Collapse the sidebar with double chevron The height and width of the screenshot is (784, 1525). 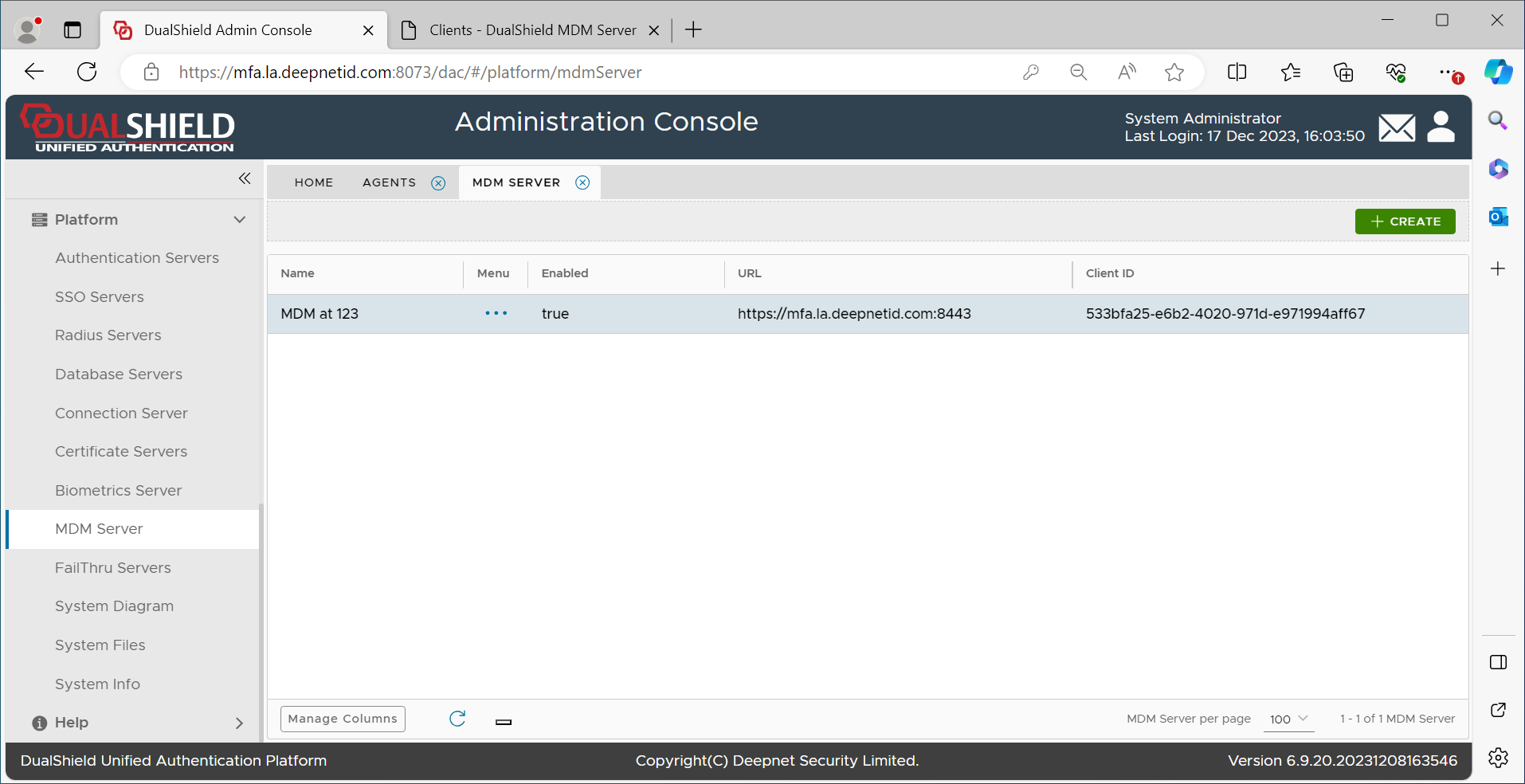tap(245, 178)
